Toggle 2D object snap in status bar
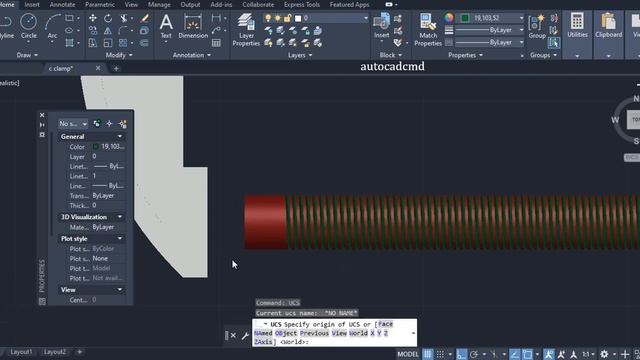The image size is (640, 360). point(527,354)
